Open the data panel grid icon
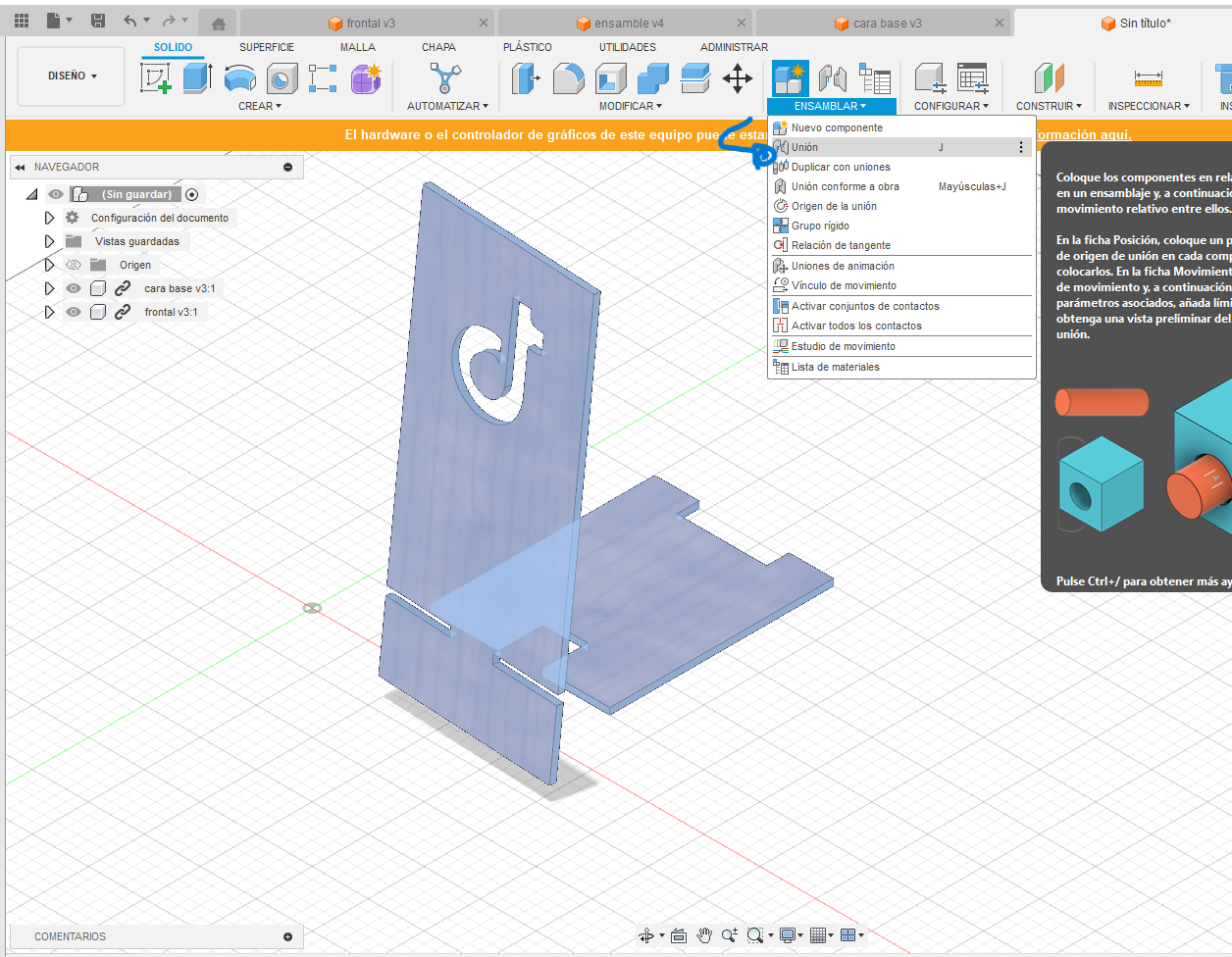 coord(22,21)
